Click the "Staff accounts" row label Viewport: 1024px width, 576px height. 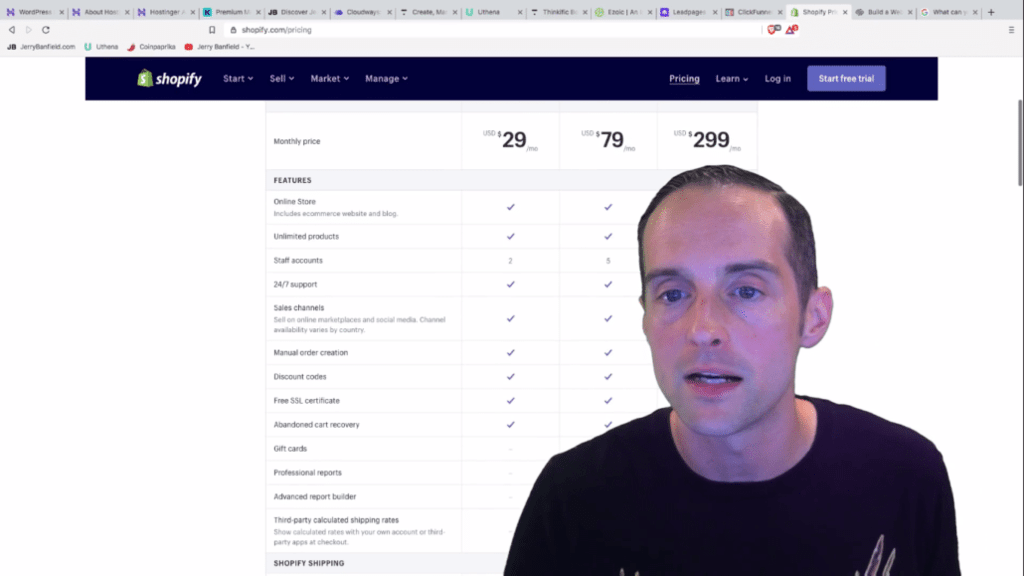coord(298,261)
